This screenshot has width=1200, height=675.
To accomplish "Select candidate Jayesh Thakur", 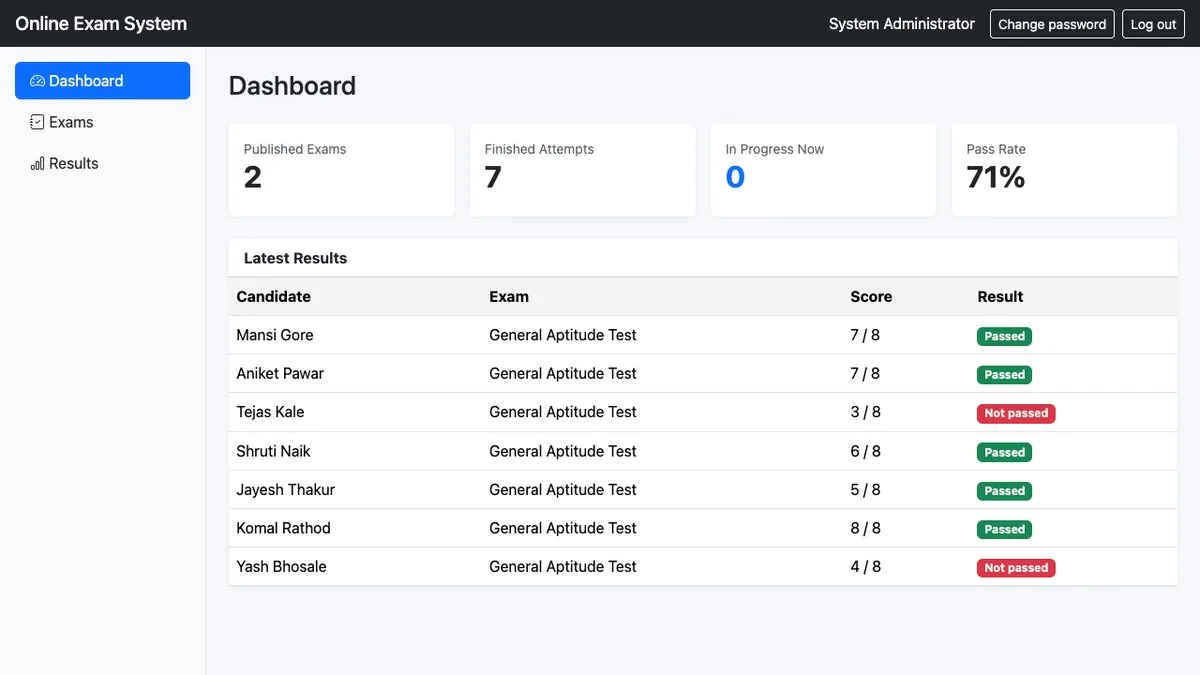I will tap(285, 490).
